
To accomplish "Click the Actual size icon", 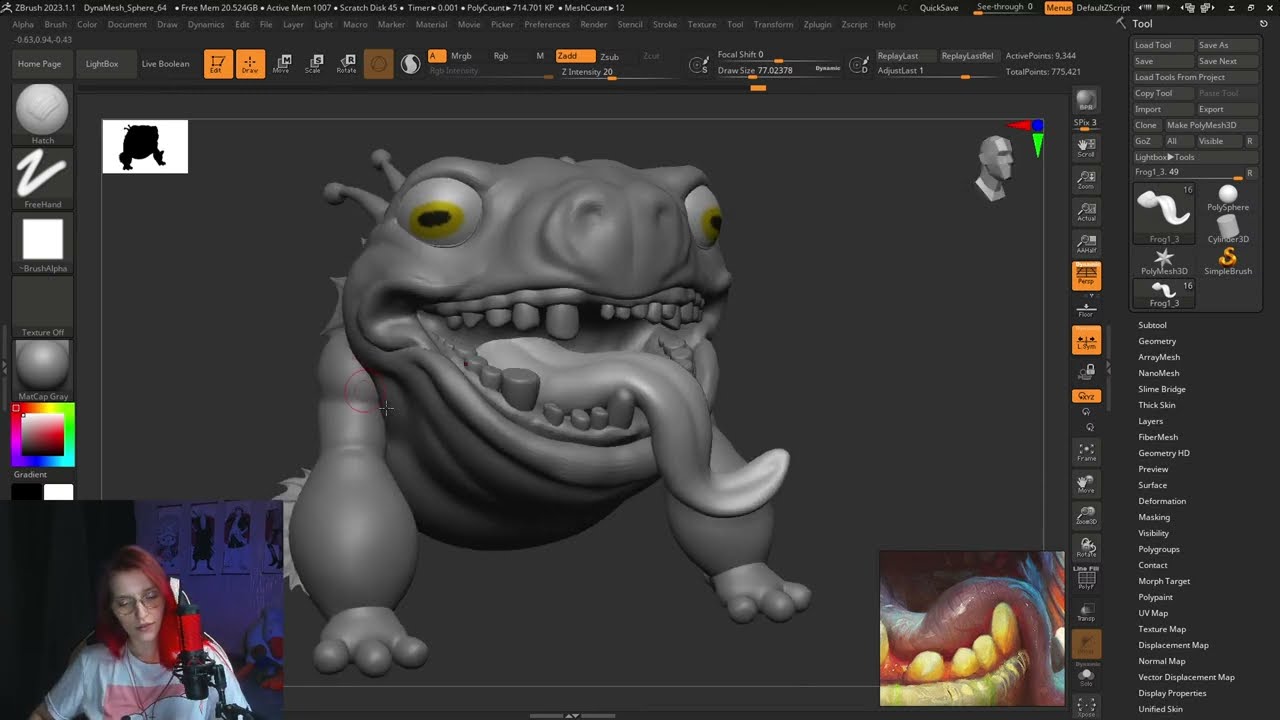I will point(1086,212).
